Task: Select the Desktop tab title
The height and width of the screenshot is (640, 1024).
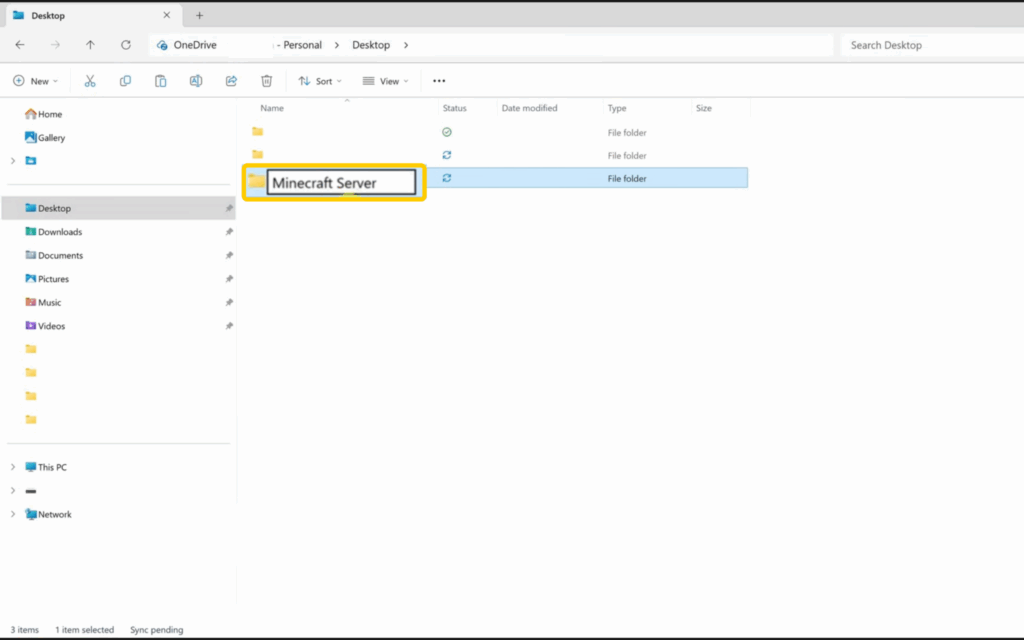Action: [48, 16]
